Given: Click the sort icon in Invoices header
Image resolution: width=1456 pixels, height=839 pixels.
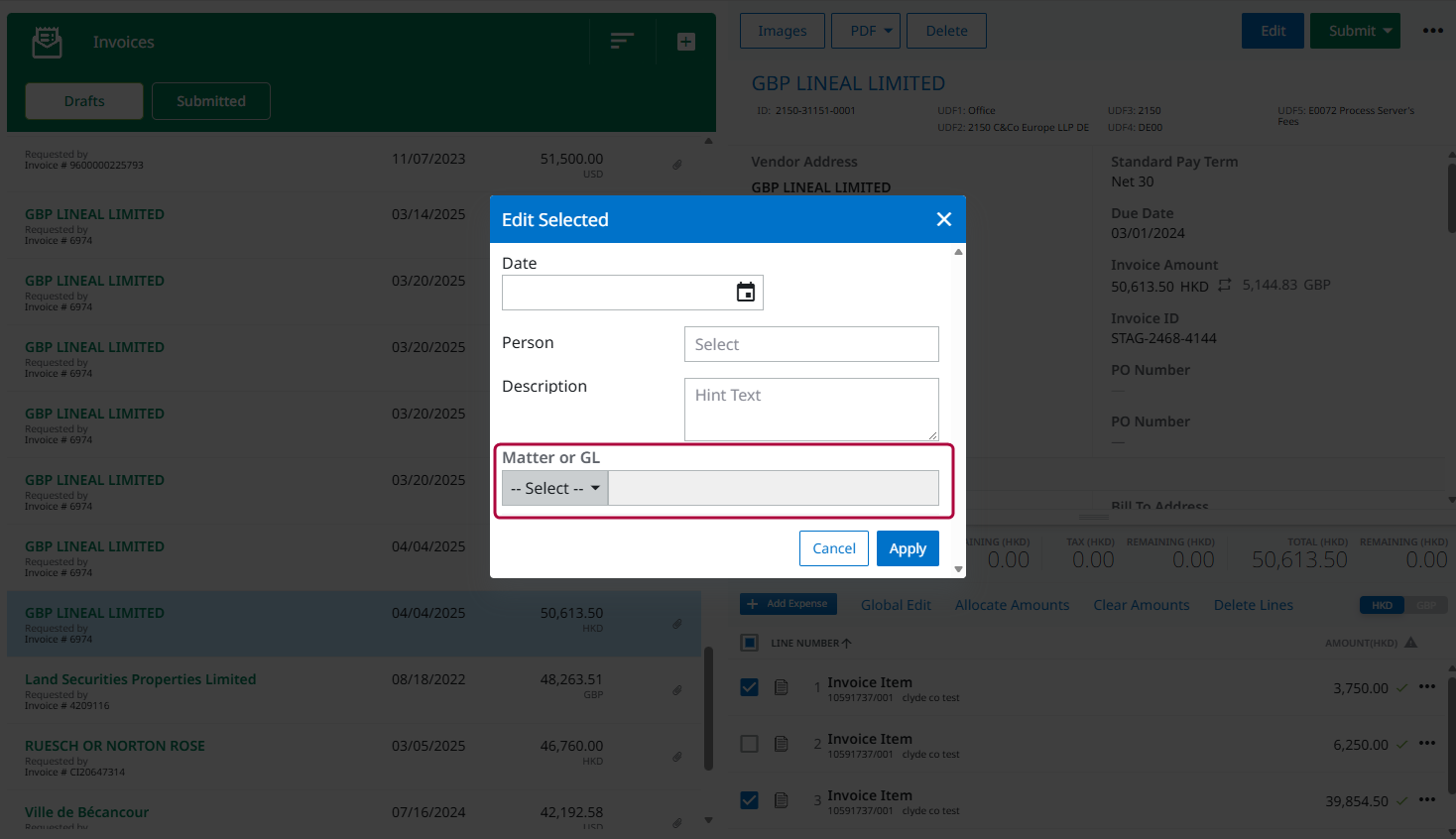Looking at the screenshot, I should [x=621, y=42].
